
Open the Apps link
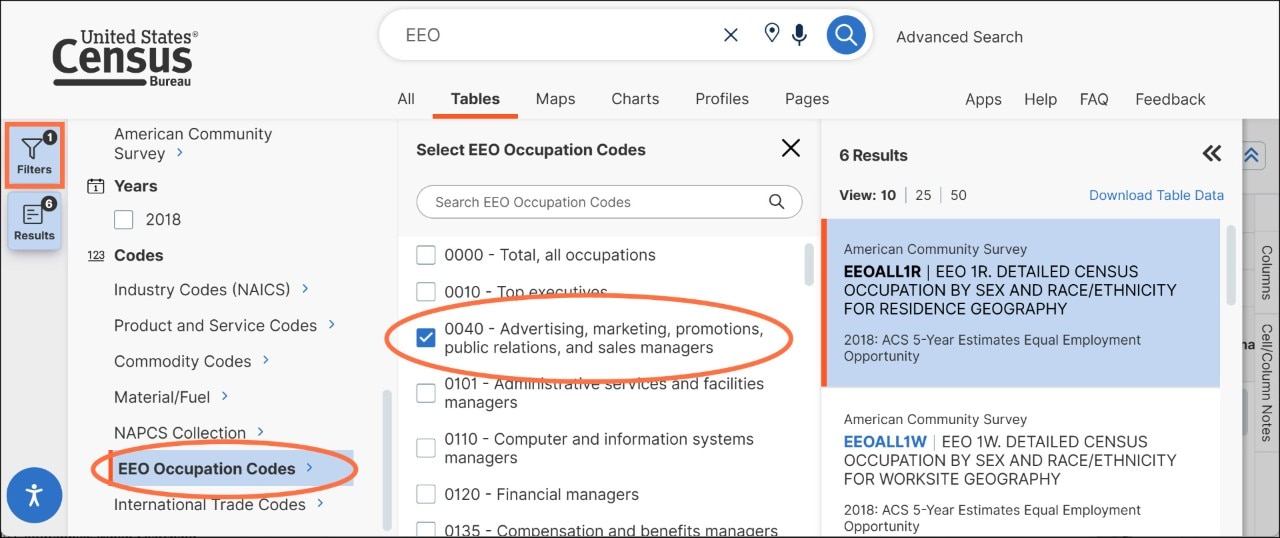pyautogui.click(x=983, y=99)
